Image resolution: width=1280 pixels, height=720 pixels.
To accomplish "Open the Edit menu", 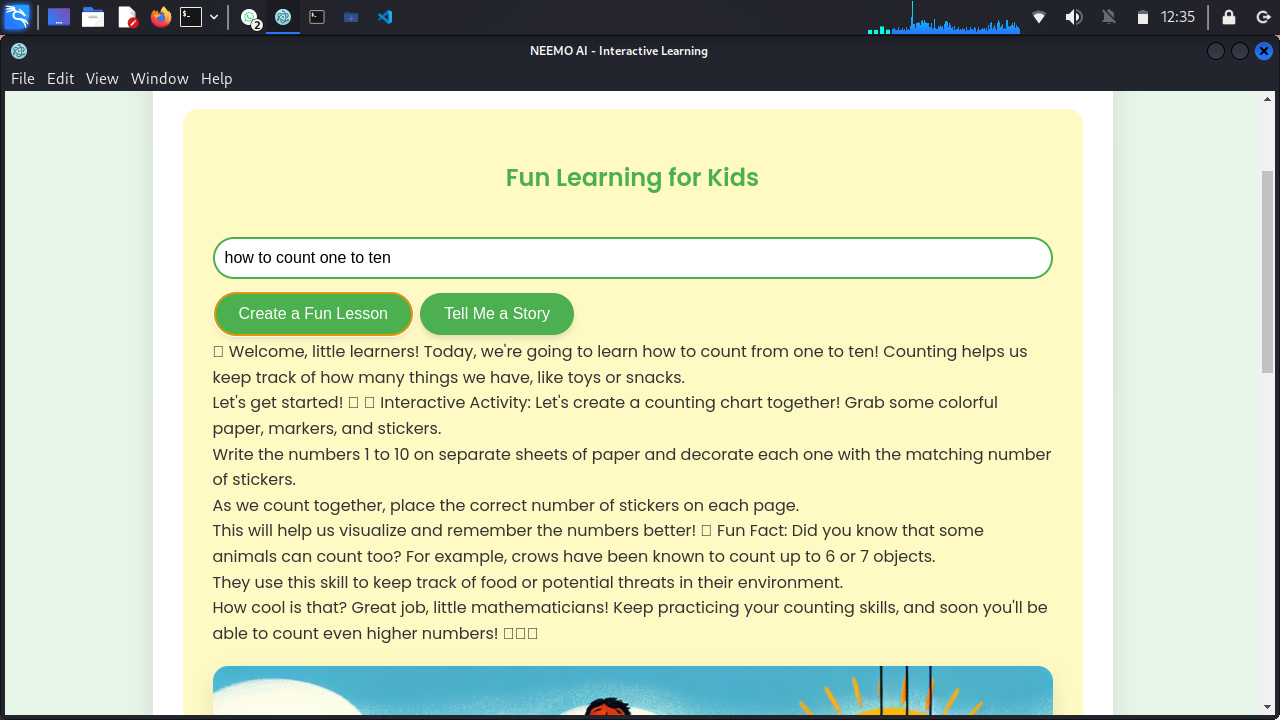I will [61, 78].
